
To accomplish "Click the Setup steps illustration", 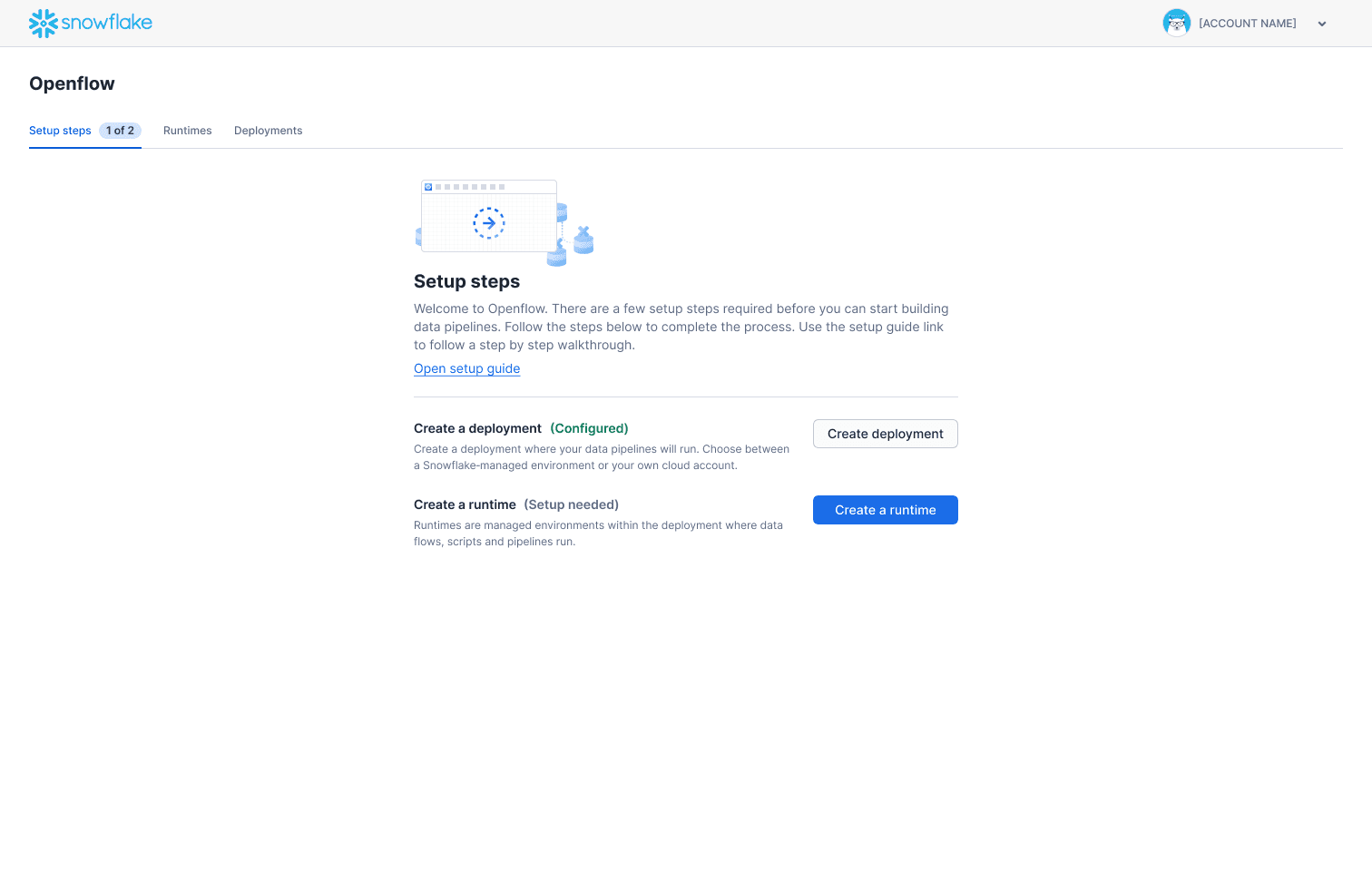I will pos(505,222).
